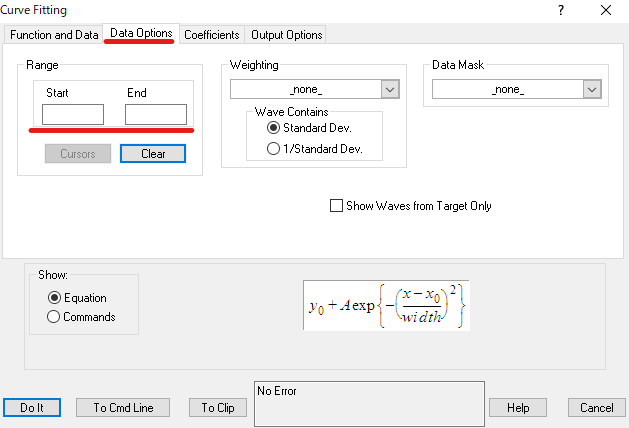Screen dimensions: 629x428
Task: Select the Equation radio under Show
Action: tap(54, 297)
